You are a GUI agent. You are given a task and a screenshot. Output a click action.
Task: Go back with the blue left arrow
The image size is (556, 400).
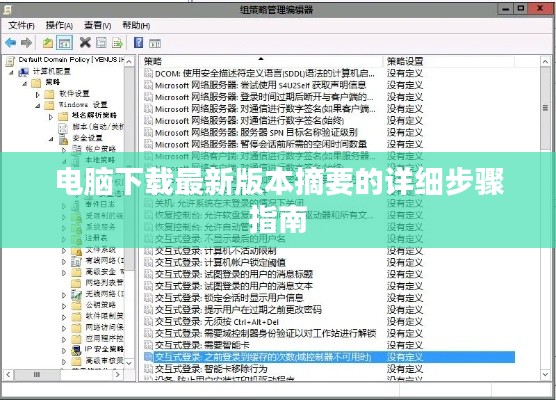[11, 43]
